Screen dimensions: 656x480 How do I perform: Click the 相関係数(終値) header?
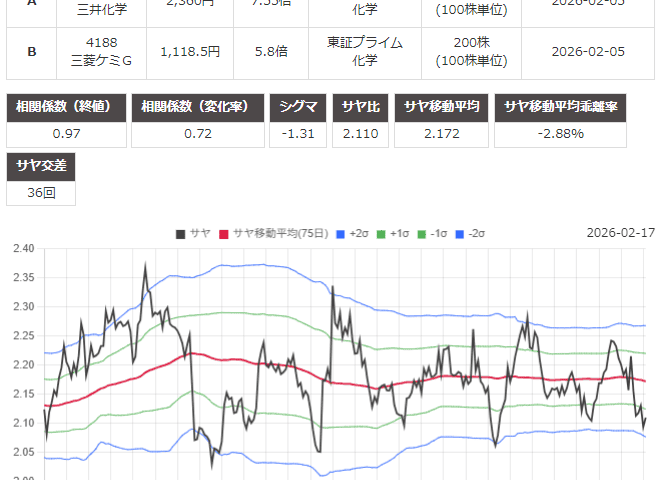click(67, 108)
